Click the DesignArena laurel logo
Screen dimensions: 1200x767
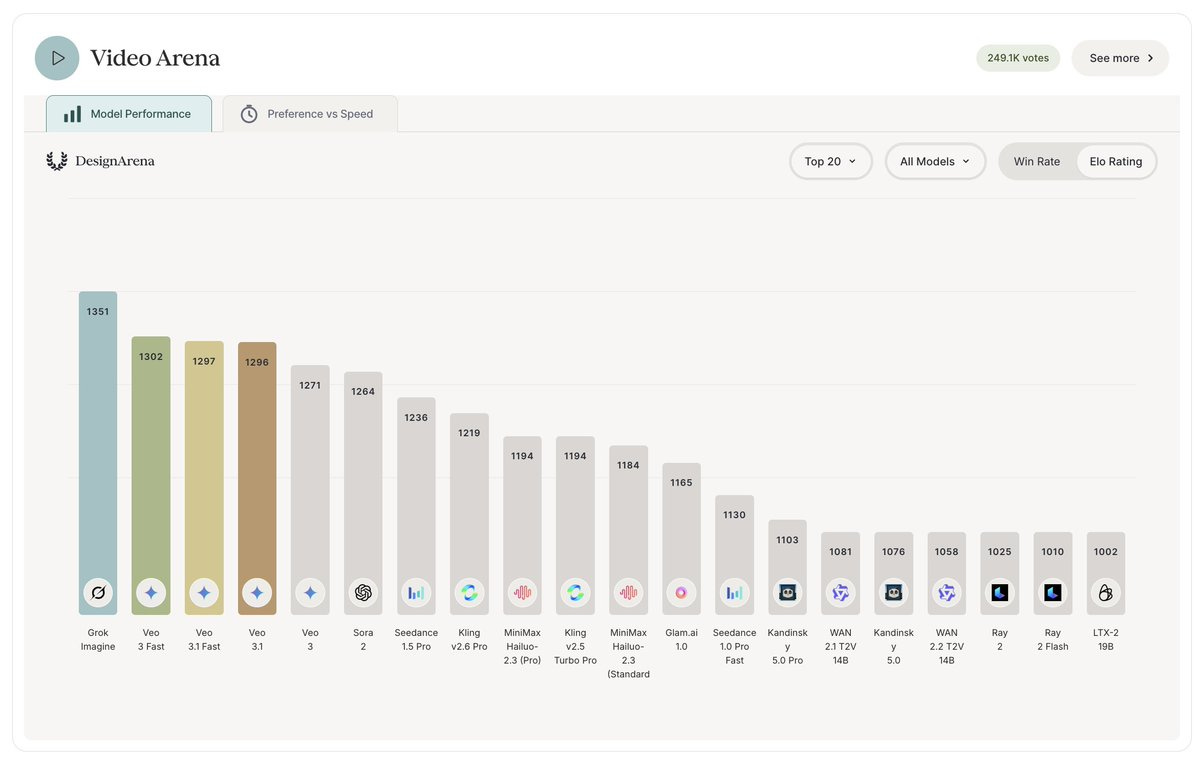[x=57, y=161]
